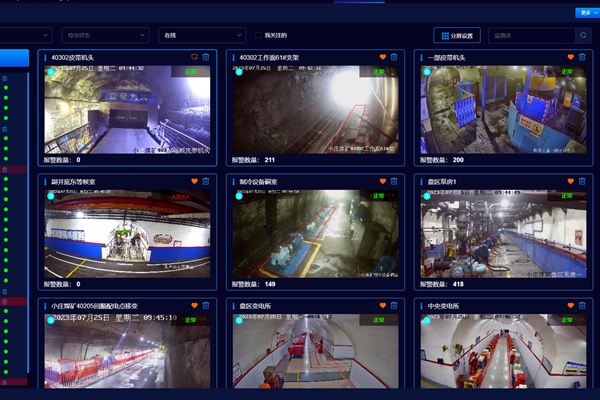This screenshot has height=400, width=600.
Task: Click the 监测点 search input field
Action: point(530,35)
